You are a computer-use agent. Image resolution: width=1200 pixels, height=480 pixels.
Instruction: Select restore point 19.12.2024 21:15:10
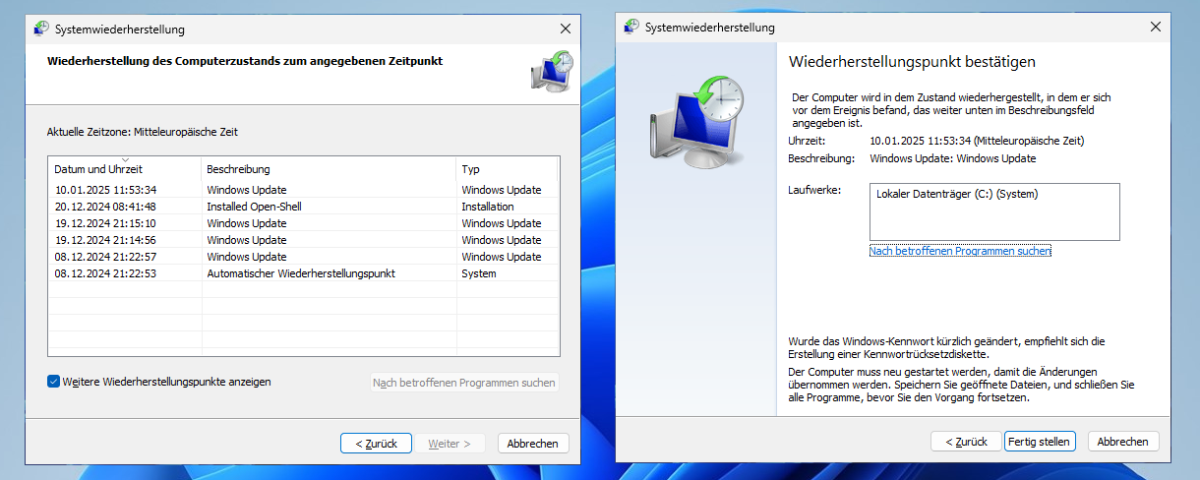[x=303, y=223]
